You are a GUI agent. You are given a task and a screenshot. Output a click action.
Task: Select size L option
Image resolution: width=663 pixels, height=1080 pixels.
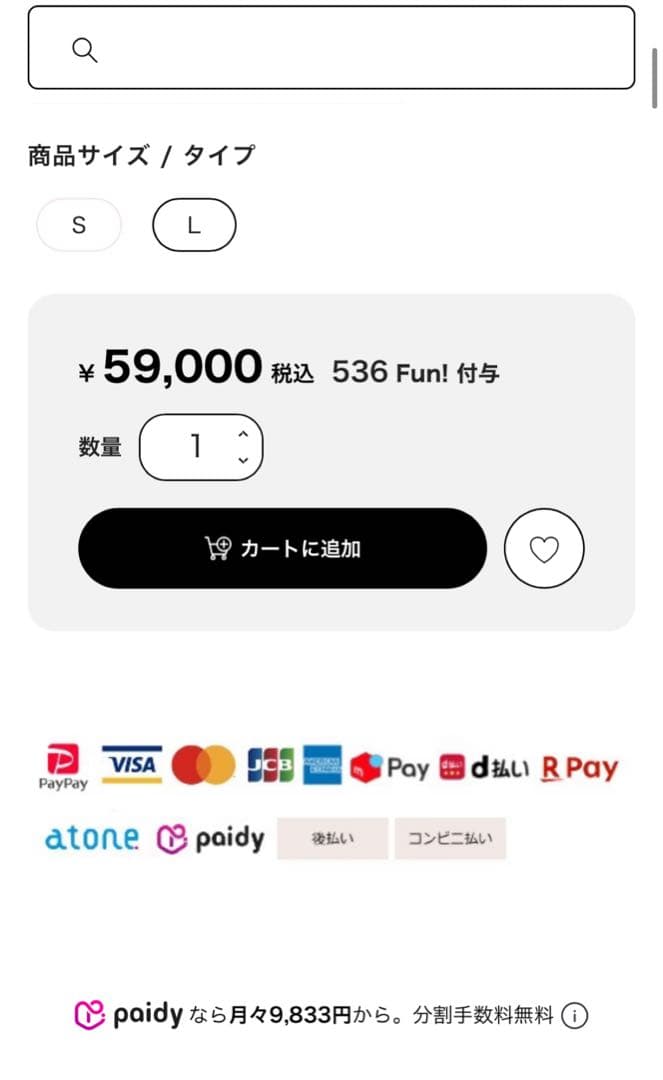click(194, 225)
